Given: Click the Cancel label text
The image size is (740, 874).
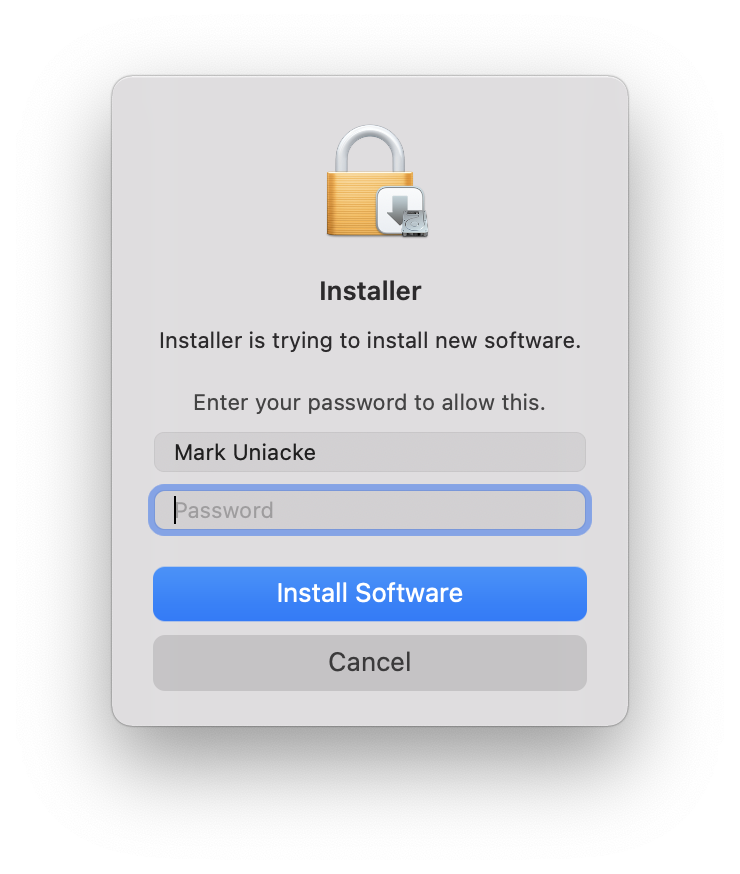Looking at the screenshot, I should point(369,662).
